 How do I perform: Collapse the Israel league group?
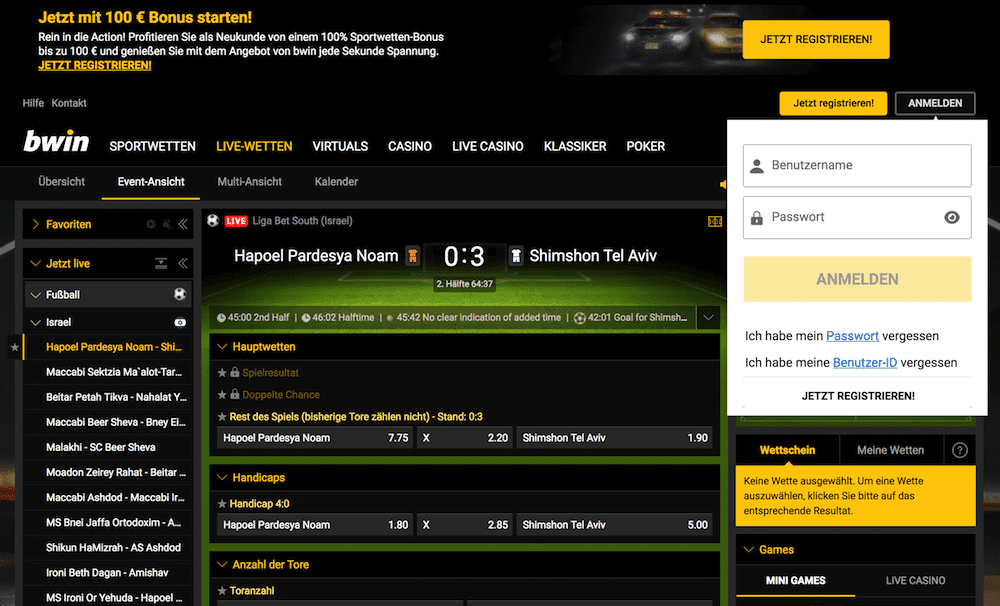36,322
